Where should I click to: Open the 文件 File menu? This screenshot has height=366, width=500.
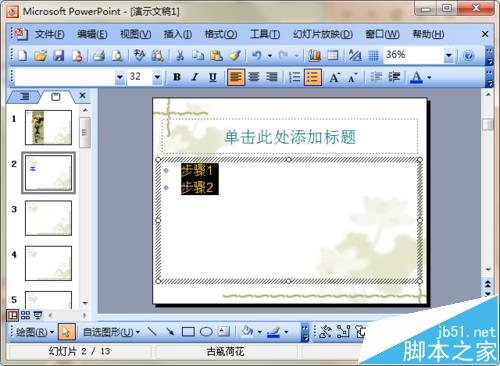49,34
